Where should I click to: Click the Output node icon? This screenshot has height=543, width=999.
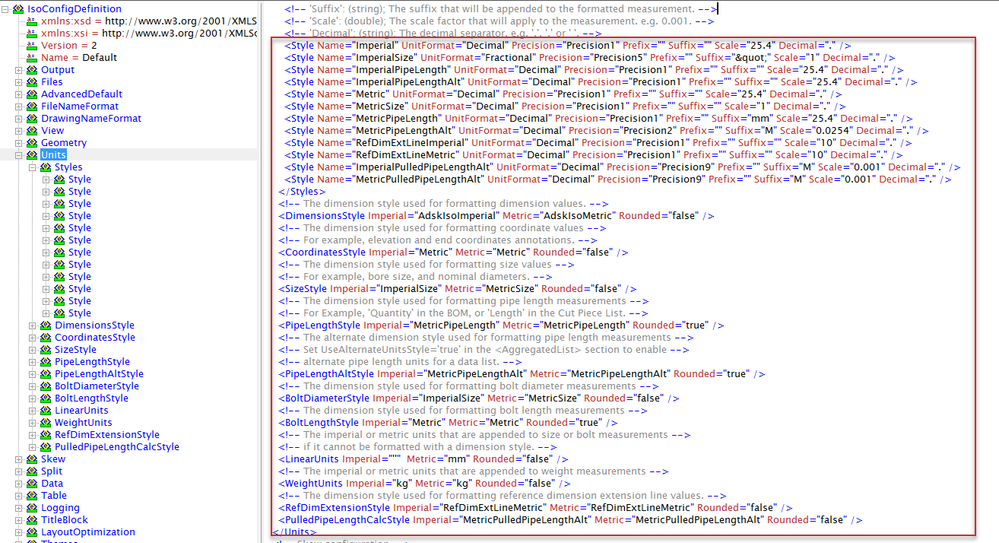coord(31,69)
